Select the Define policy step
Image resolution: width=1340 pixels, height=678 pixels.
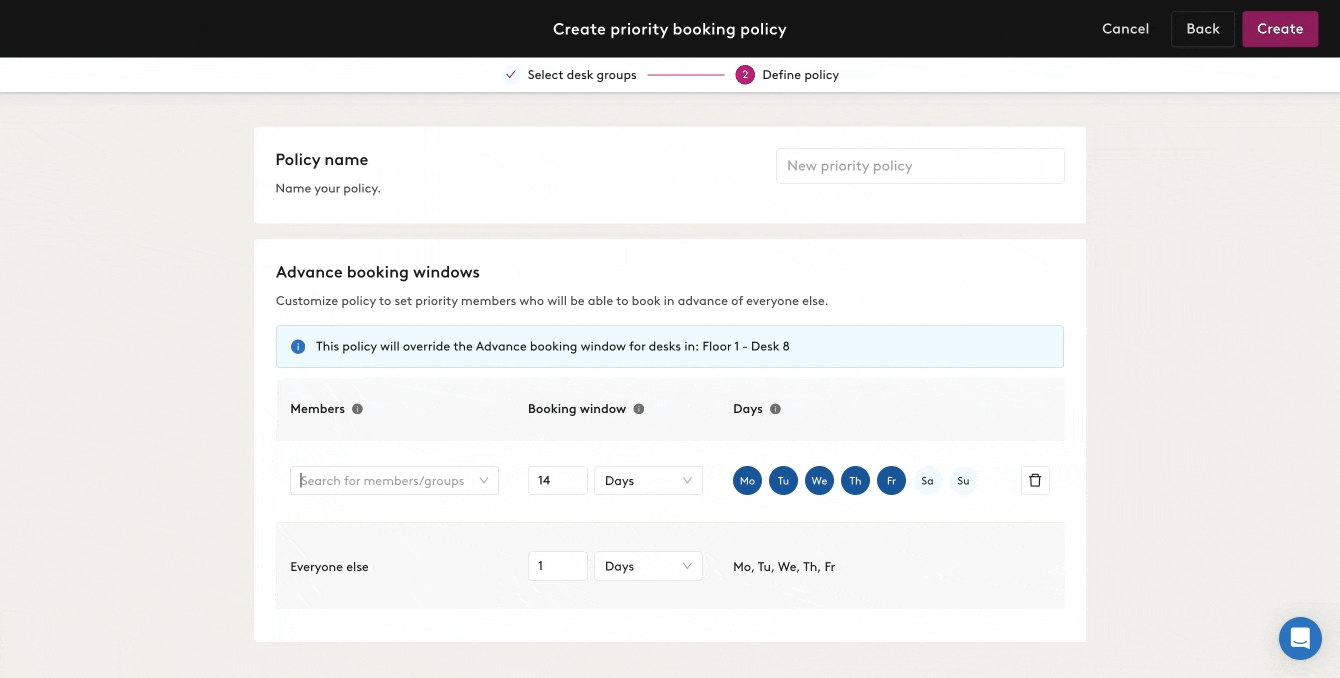click(787, 75)
